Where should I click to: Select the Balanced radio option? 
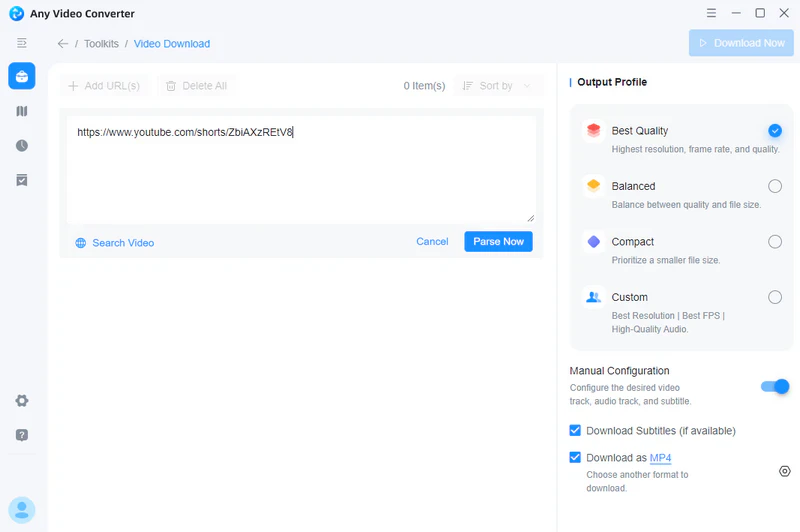[774, 186]
